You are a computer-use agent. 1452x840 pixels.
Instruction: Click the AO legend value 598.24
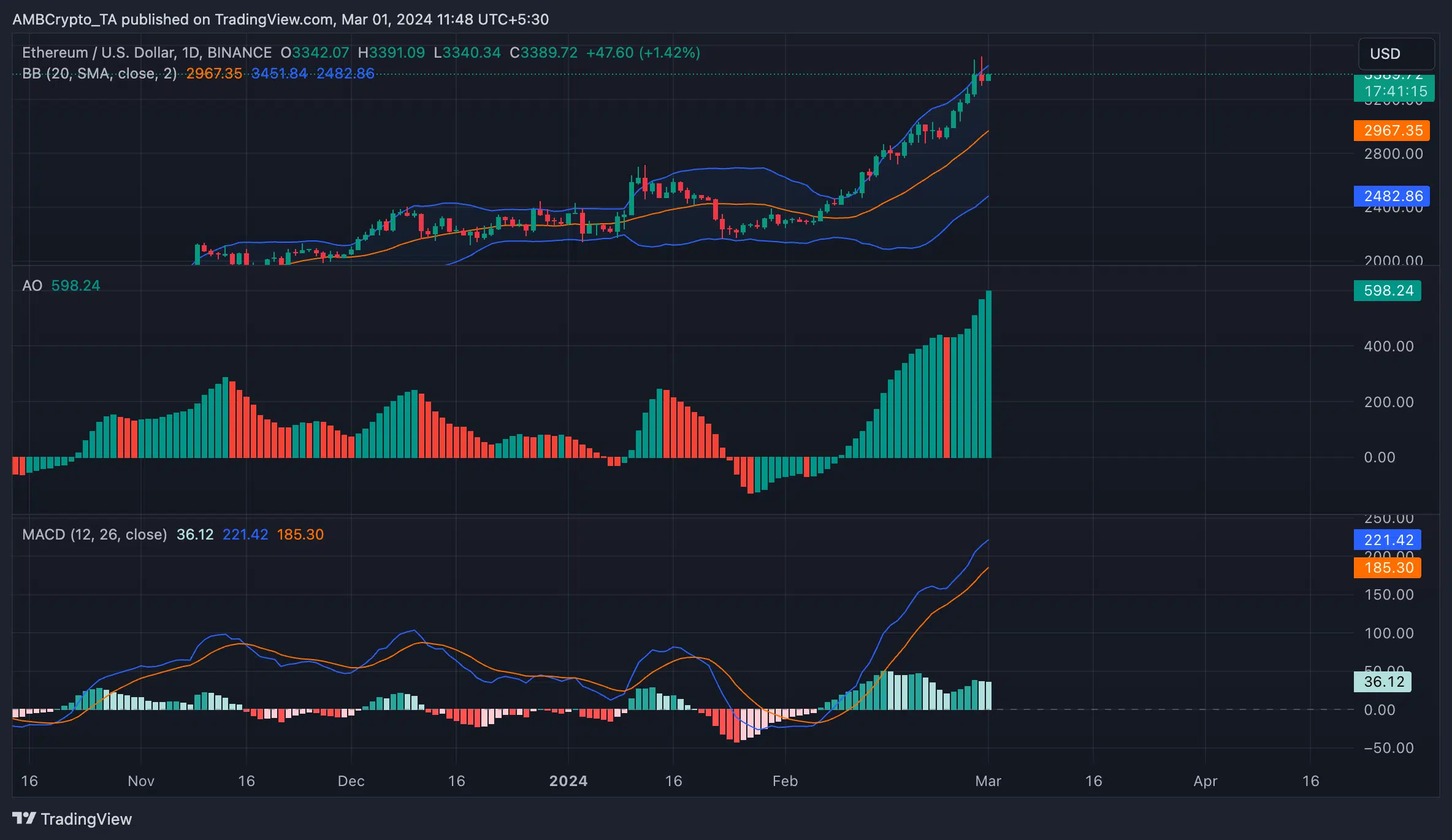75,286
